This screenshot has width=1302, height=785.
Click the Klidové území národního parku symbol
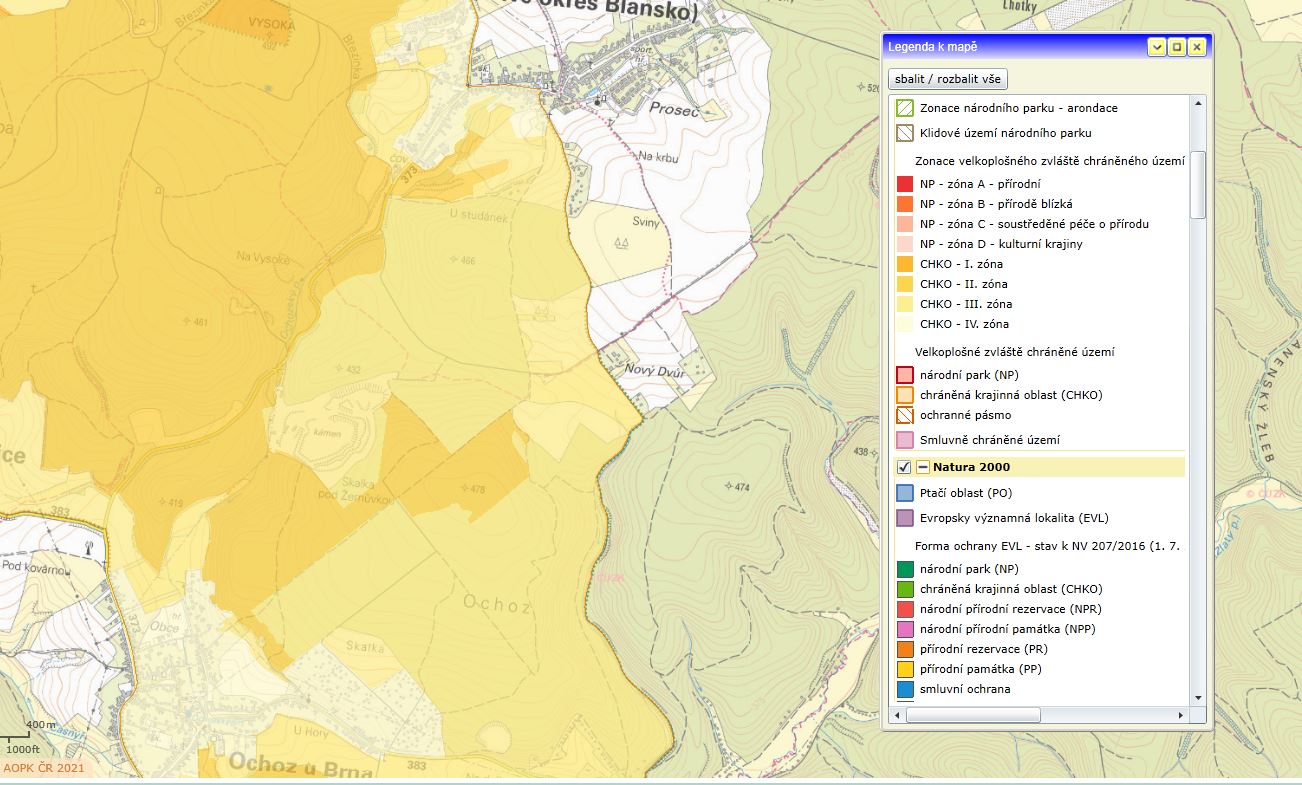click(905, 133)
